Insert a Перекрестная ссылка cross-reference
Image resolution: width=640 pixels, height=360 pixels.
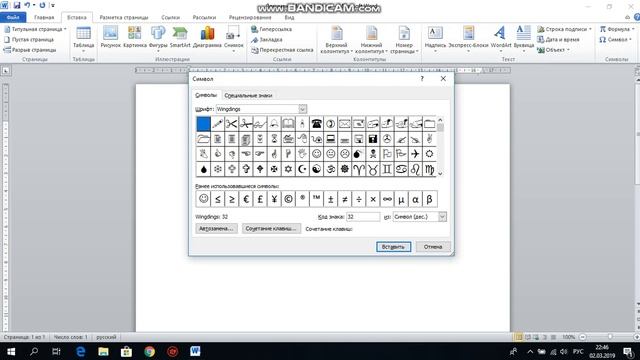pyautogui.click(x=282, y=50)
